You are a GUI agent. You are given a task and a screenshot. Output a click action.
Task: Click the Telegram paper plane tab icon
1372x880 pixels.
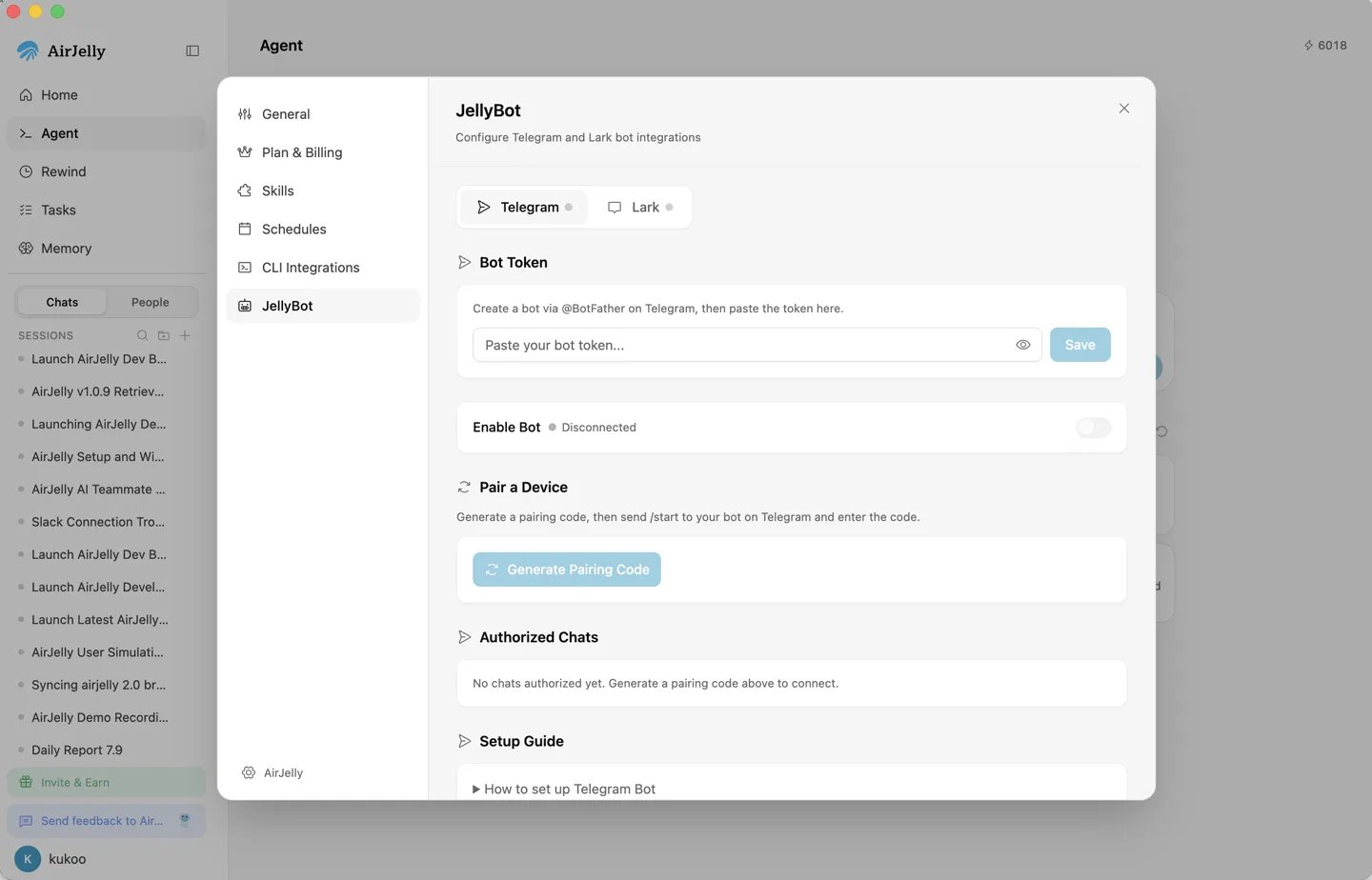tap(484, 208)
